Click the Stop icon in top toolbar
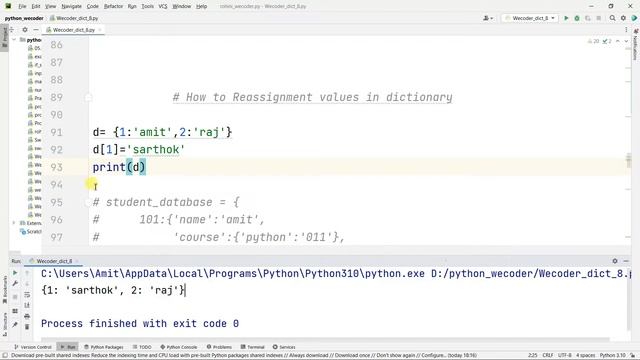 (x=598, y=18)
